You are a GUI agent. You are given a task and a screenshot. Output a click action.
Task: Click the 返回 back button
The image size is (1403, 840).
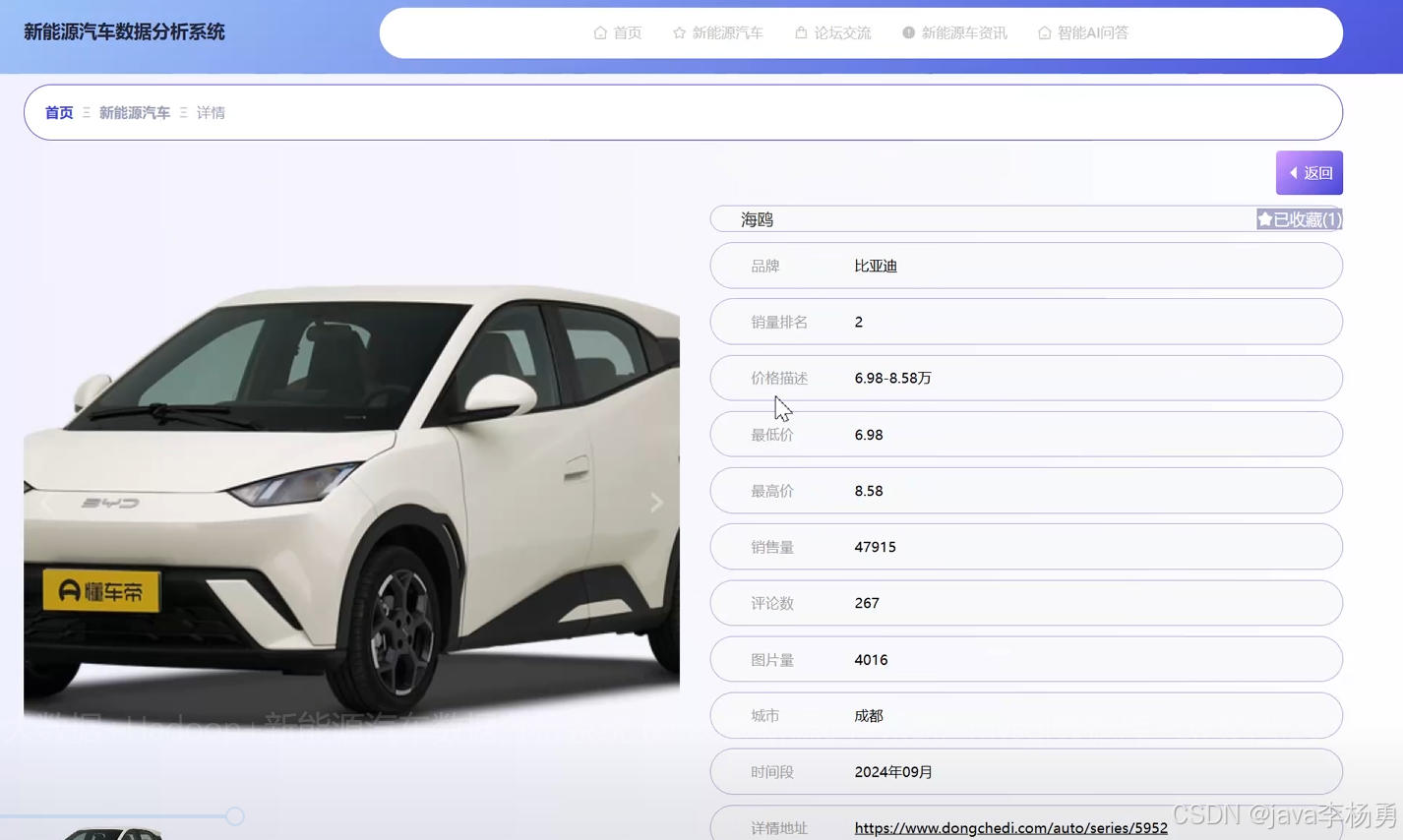tap(1310, 173)
